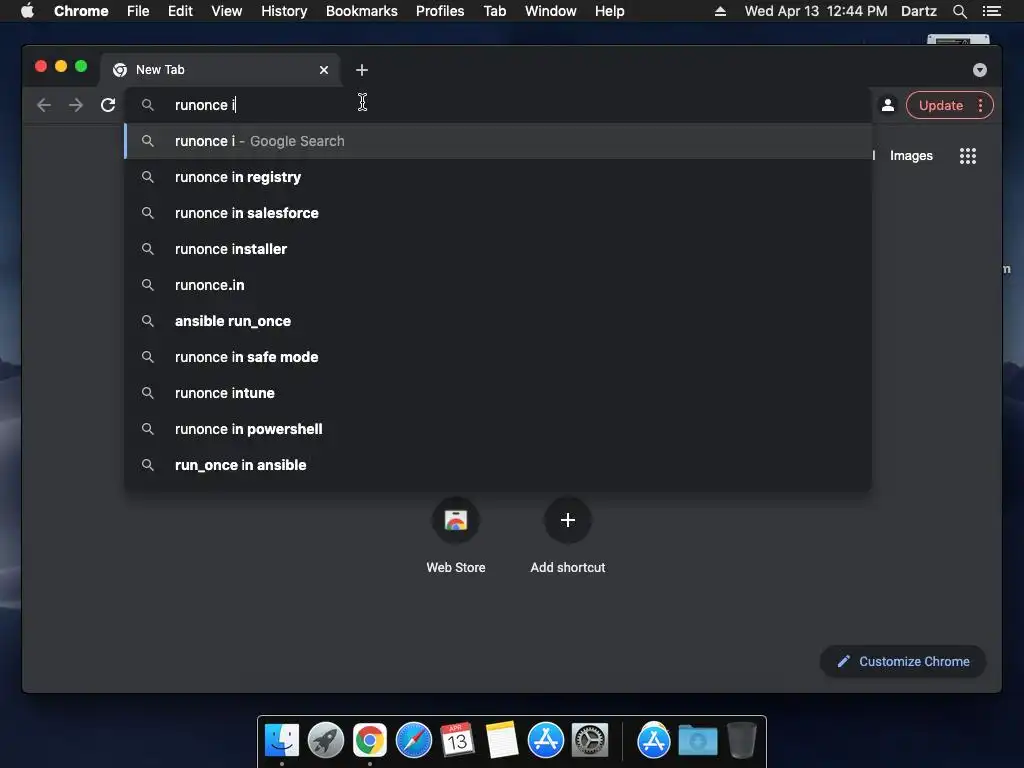Viewport: 1024px width, 768px height.
Task: Open the Help menu
Action: [609, 11]
